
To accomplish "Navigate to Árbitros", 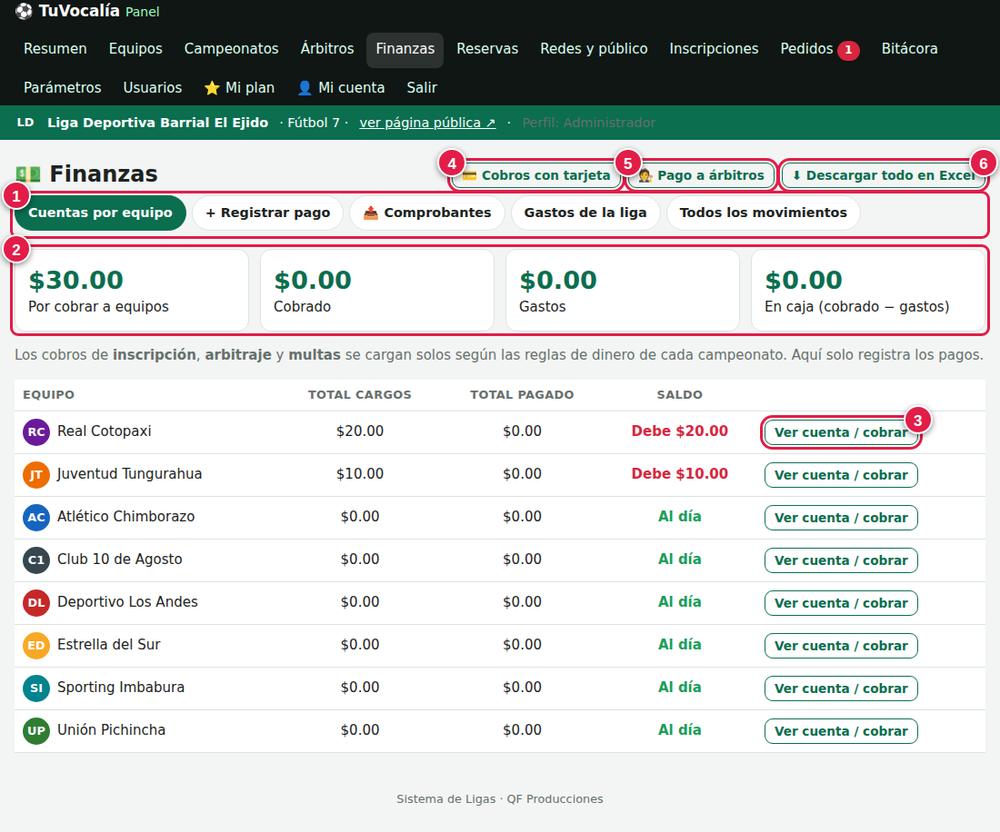I will [327, 49].
